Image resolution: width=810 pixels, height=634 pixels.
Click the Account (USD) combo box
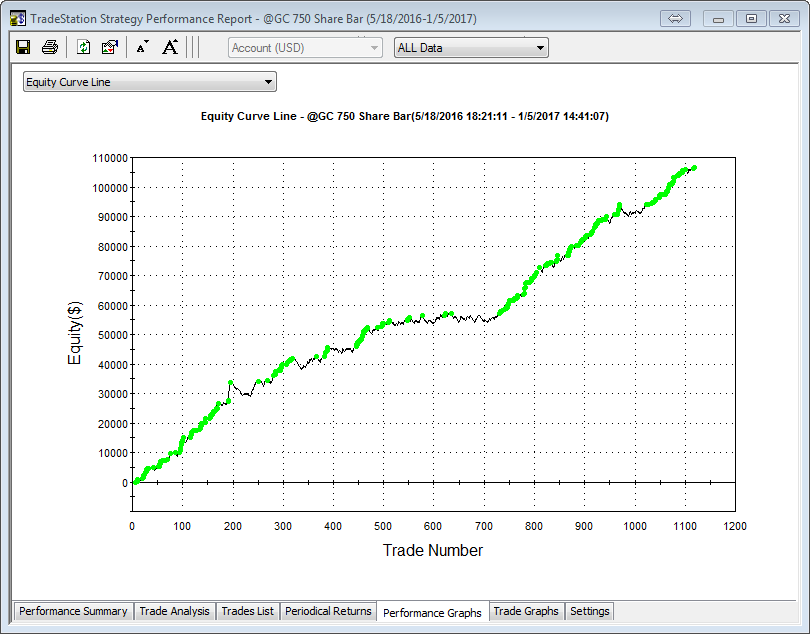tap(305, 47)
